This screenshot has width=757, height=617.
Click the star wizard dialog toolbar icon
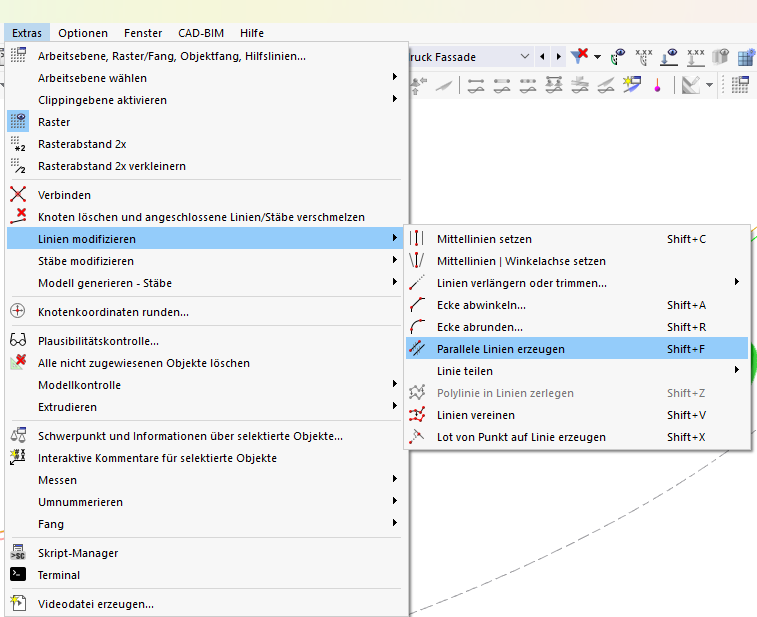tap(631, 84)
